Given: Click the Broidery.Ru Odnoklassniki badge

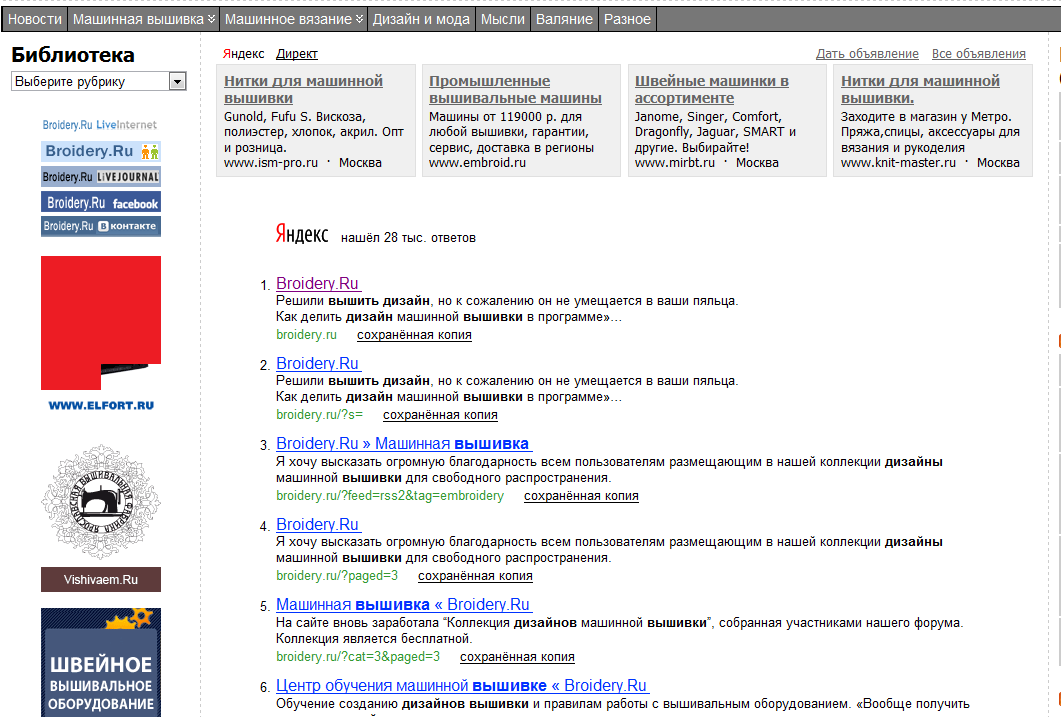Looking at the screenshot, I should point(101,151).
